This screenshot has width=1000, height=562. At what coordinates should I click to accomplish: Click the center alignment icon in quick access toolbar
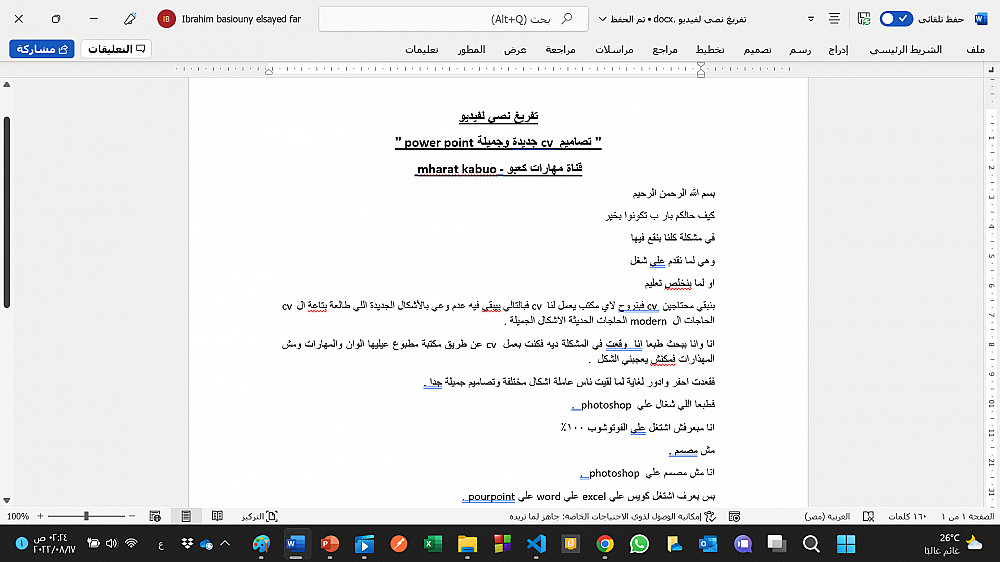(x=834, y=19)
